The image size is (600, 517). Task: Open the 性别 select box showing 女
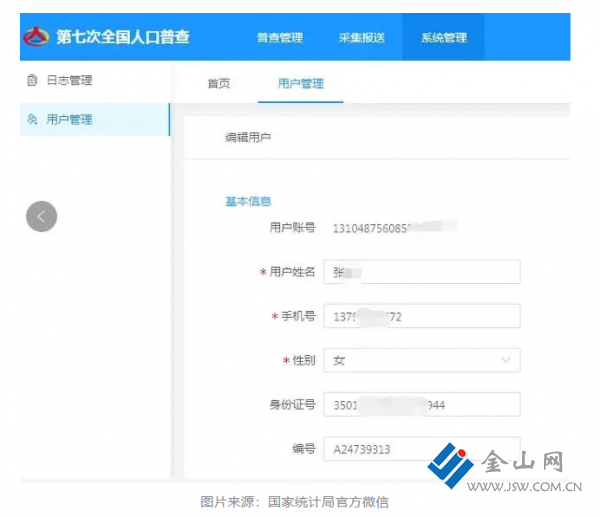point(420,360)
